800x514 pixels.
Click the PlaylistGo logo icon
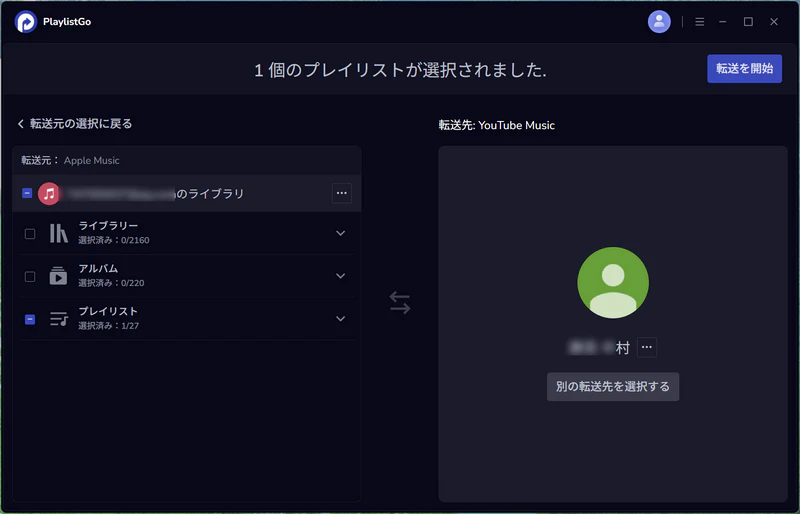click(25, 22)
